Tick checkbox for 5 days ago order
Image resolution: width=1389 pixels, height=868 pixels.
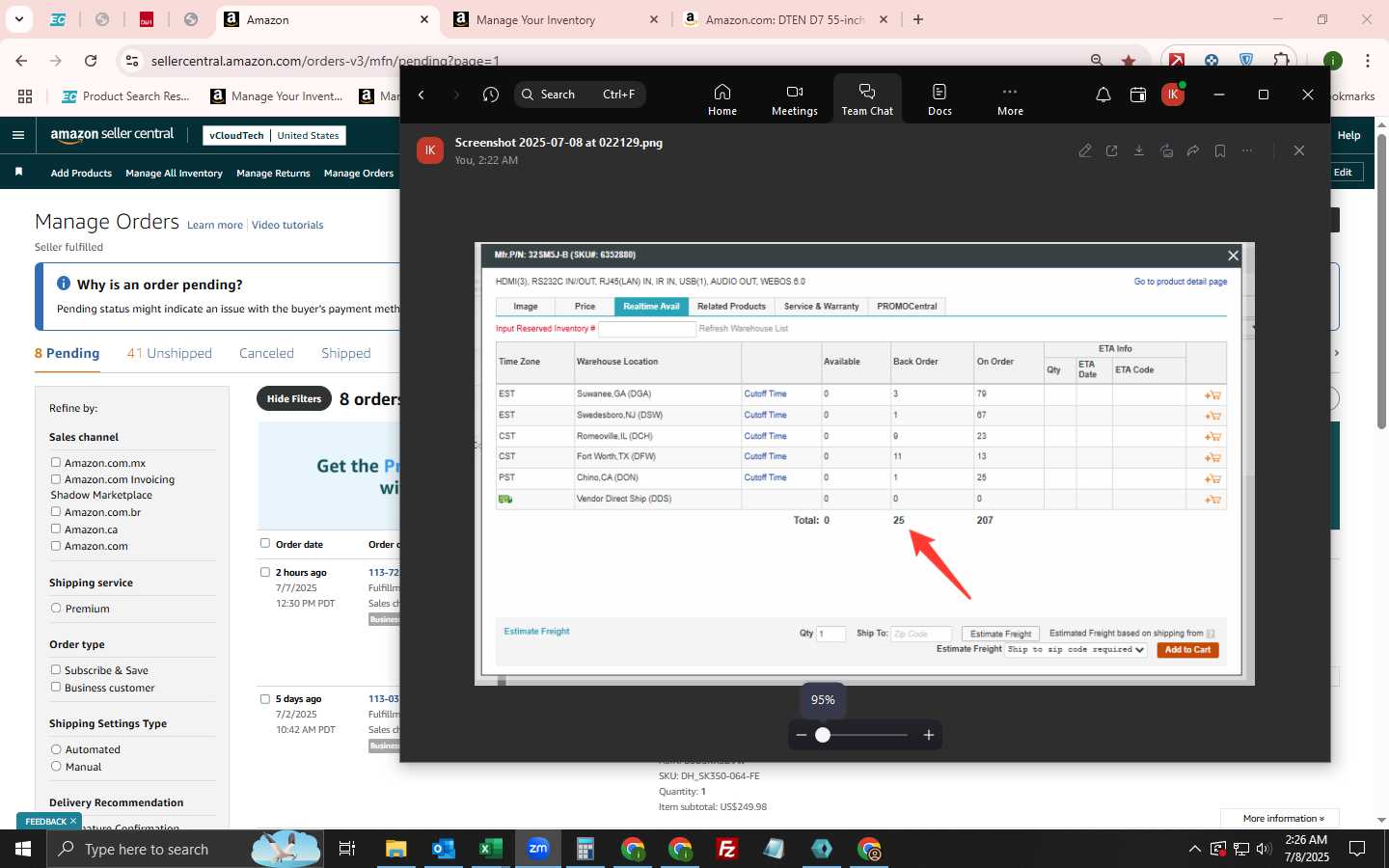pyautogui.click(x=265, y=698)
